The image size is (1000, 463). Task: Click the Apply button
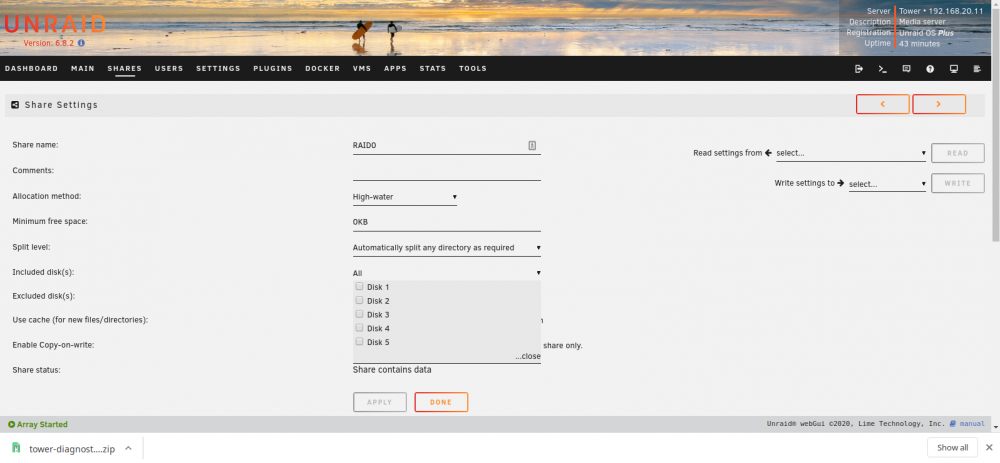tap(379, 402)
